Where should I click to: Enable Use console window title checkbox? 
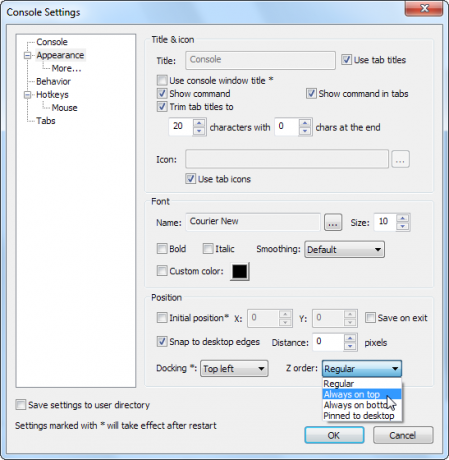click(162, 80)
